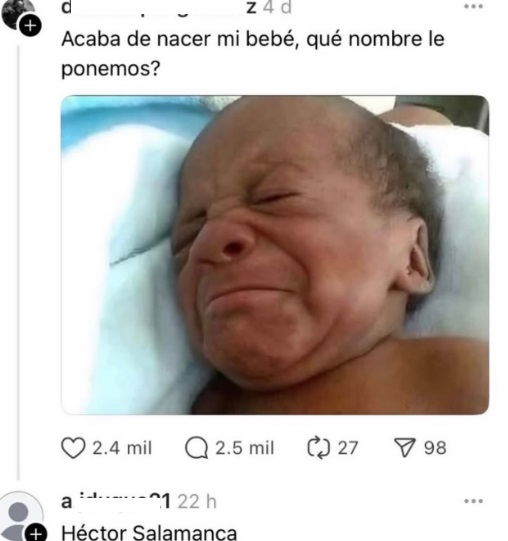
Task: Share the post via paper plane icon
Action: [x=404, y=448]
